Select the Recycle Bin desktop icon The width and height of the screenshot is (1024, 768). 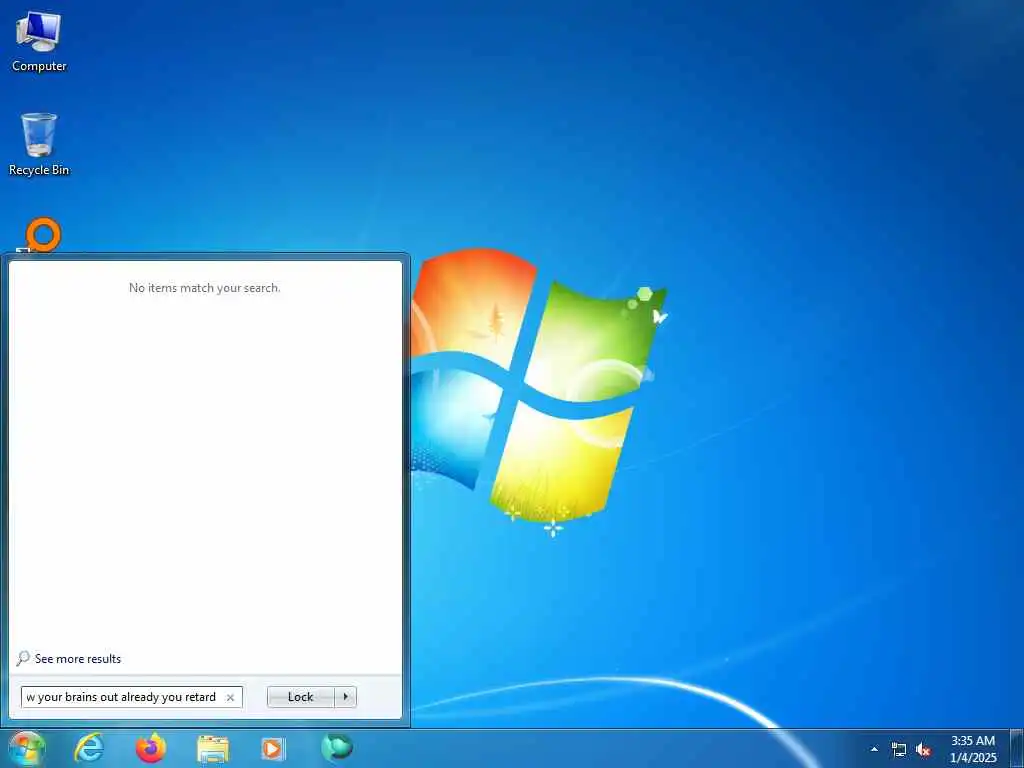pos(39,144)
